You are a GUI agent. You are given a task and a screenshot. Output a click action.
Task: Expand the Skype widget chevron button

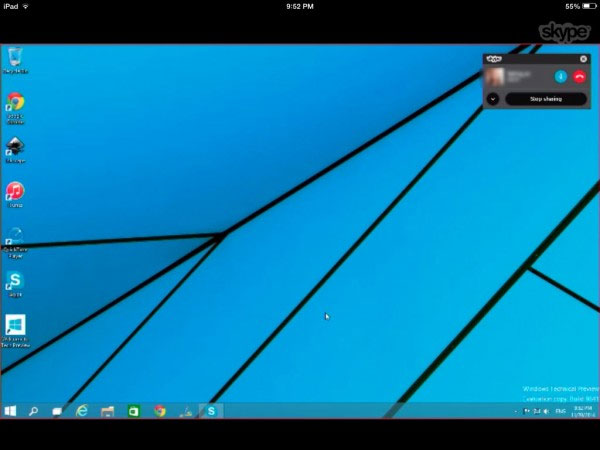point(493,99)
